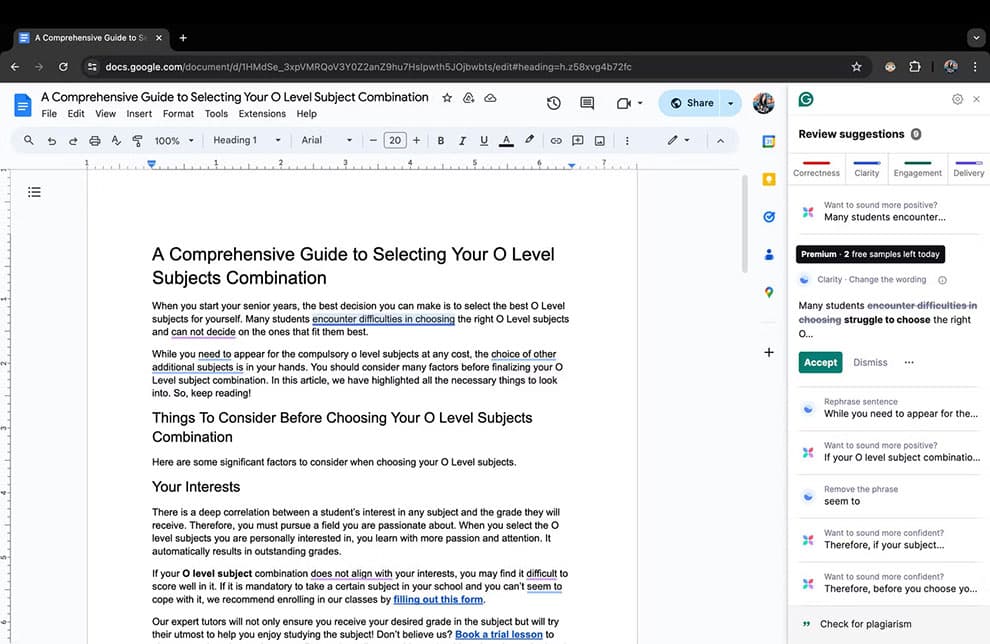Collapse the menus with the chevron
Screen dimensions: 990x644
click(x=720, y=141)
